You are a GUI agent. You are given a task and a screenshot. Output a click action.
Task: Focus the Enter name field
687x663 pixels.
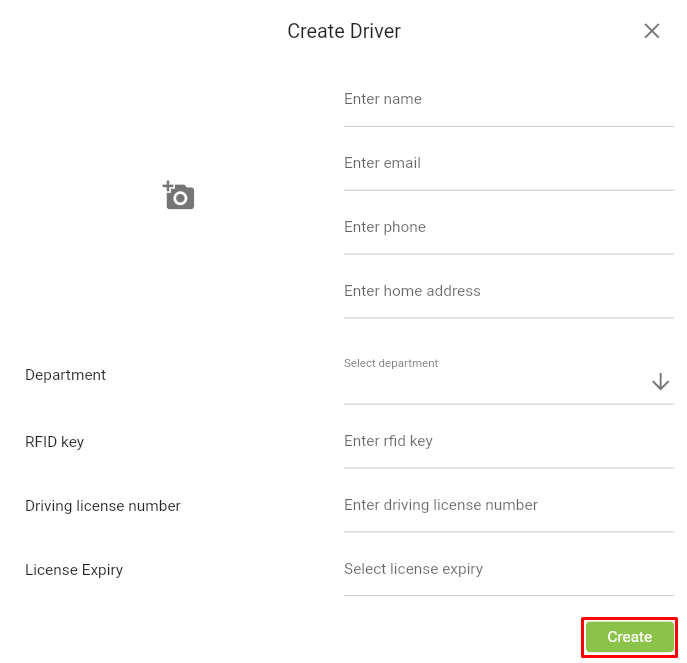click(508, 99)
